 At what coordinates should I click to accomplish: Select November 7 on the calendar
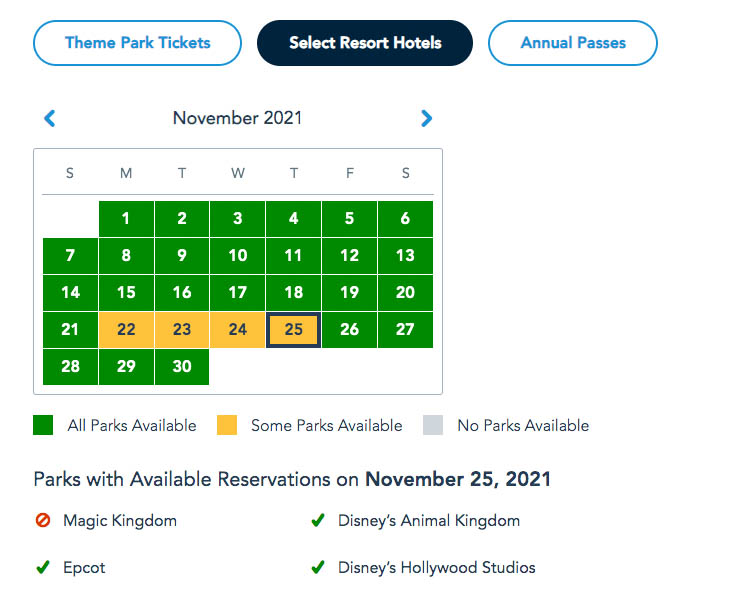pyautogui.click(x=70, y=256)
